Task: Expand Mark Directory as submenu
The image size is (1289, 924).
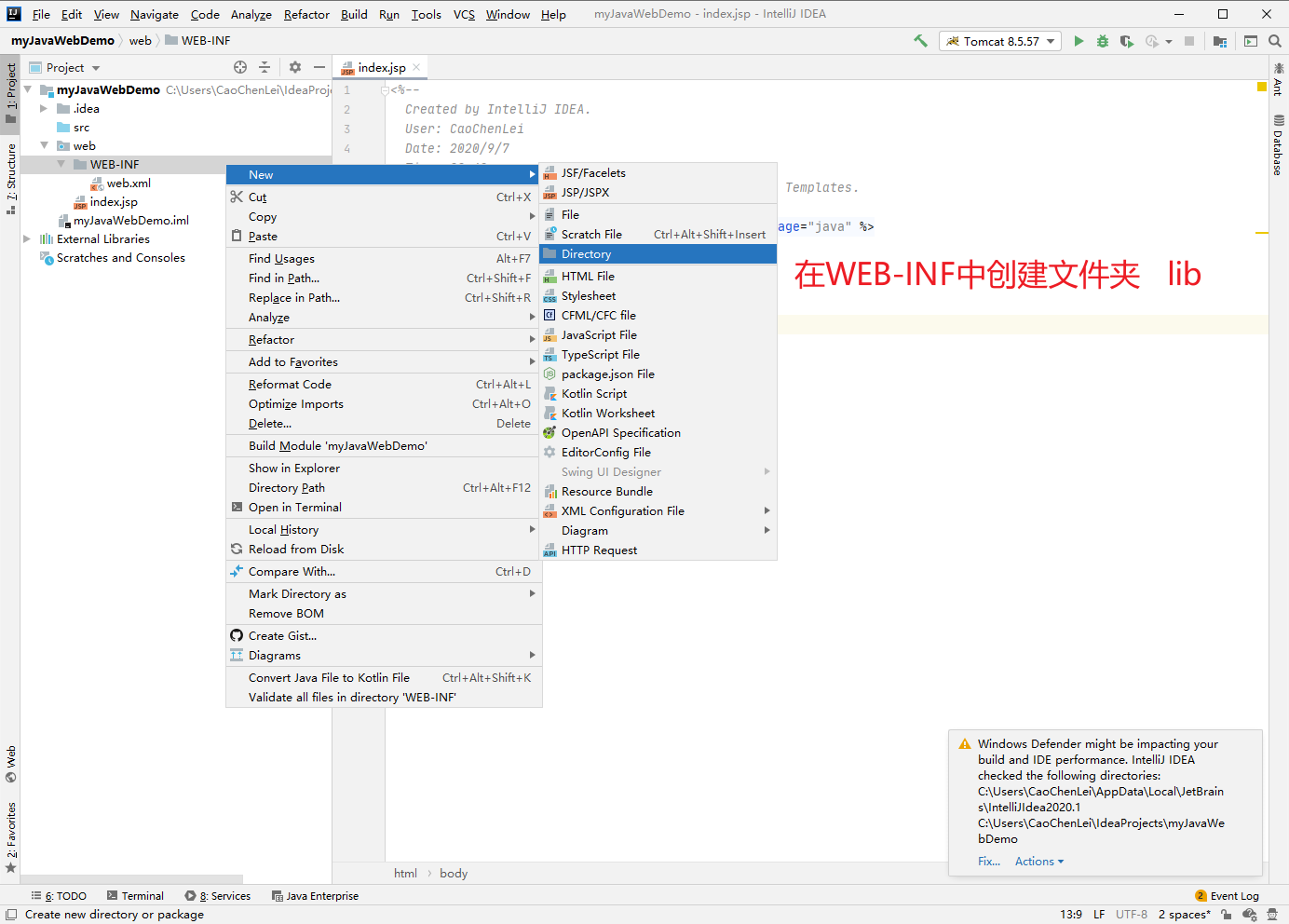Action: coord(384,594)
